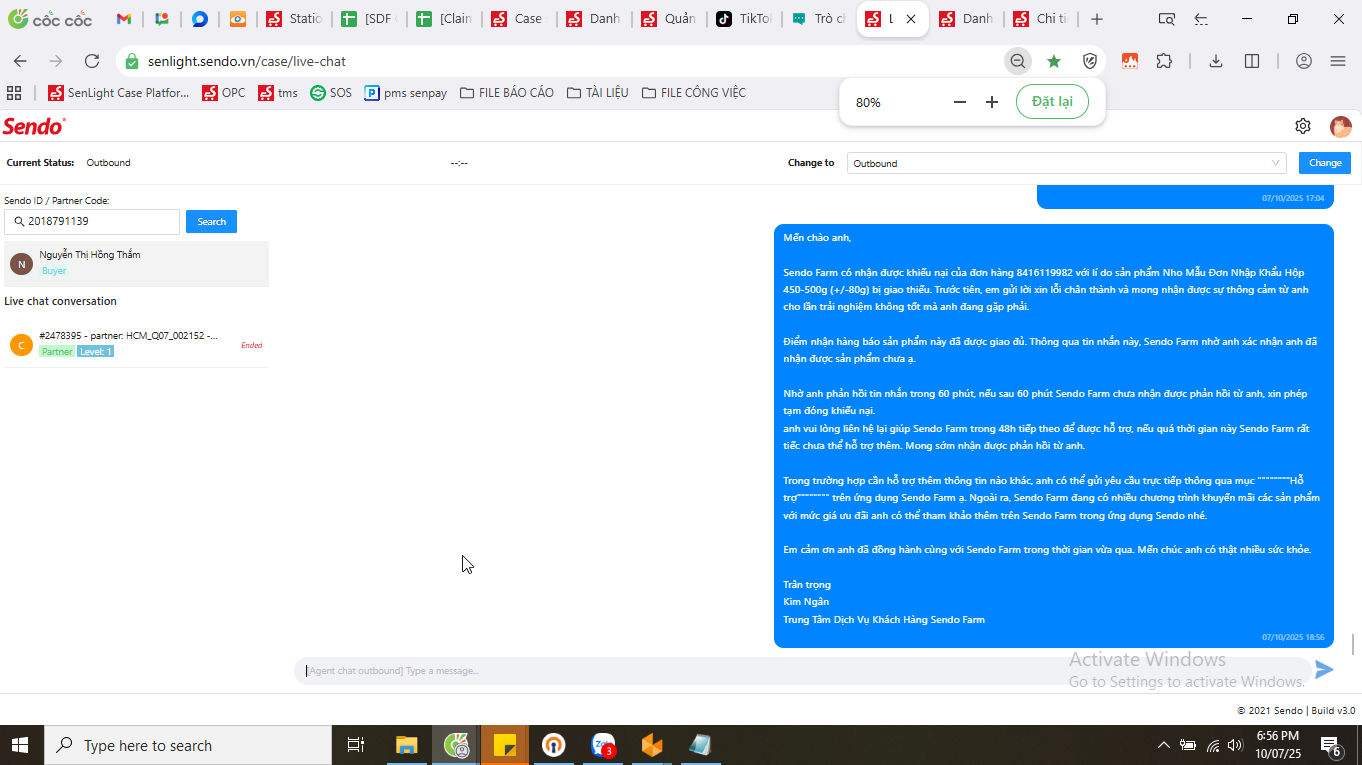Switch to the Trò ch tab
This screenshot has width=1362, height=765.
coord(818,19)
